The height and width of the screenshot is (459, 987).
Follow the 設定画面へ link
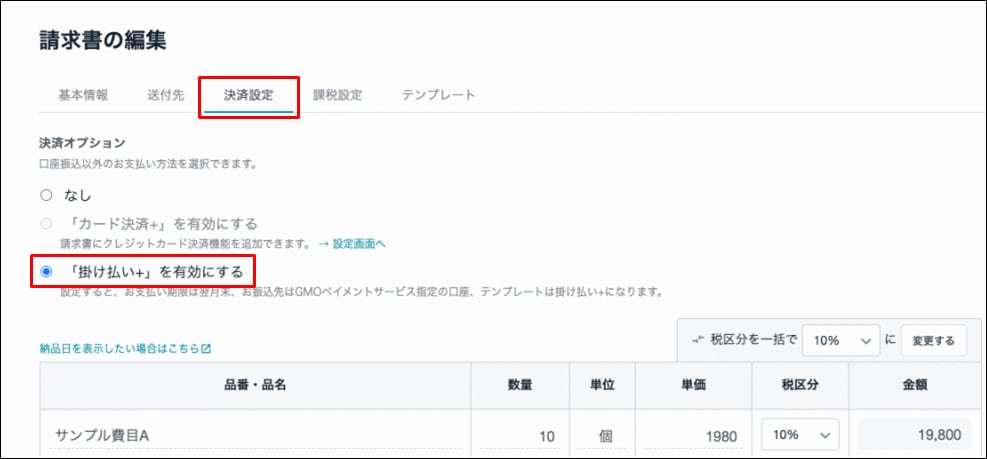coord(351,243)
